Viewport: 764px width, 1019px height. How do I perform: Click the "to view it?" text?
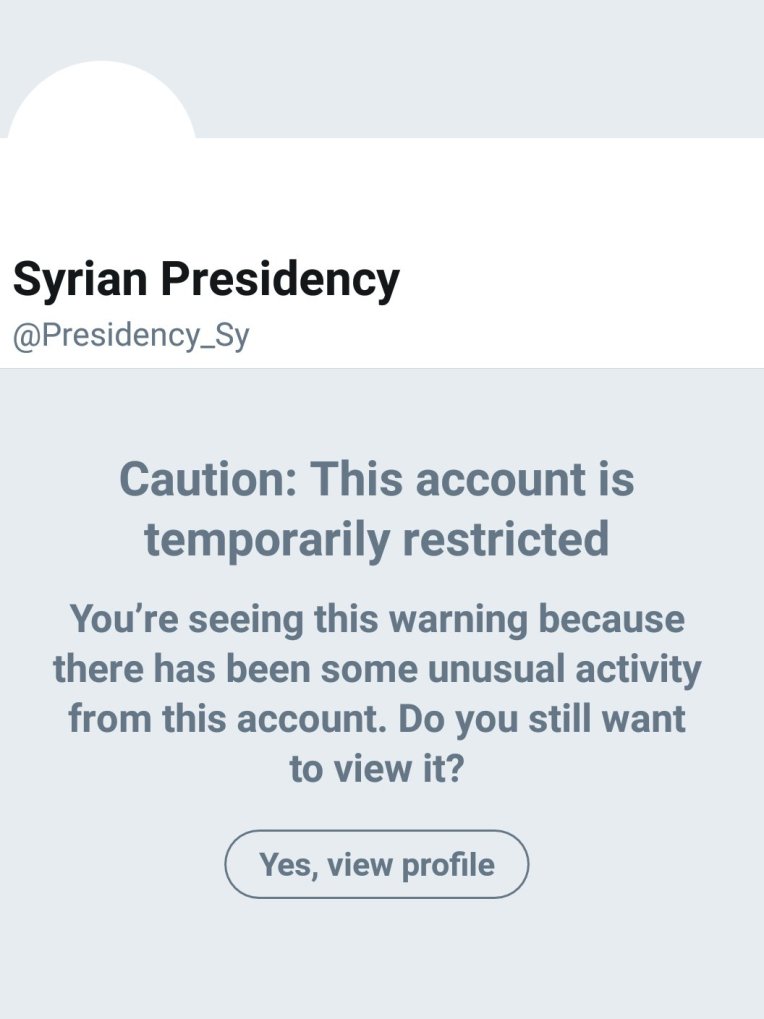click(x=376, y=770)
